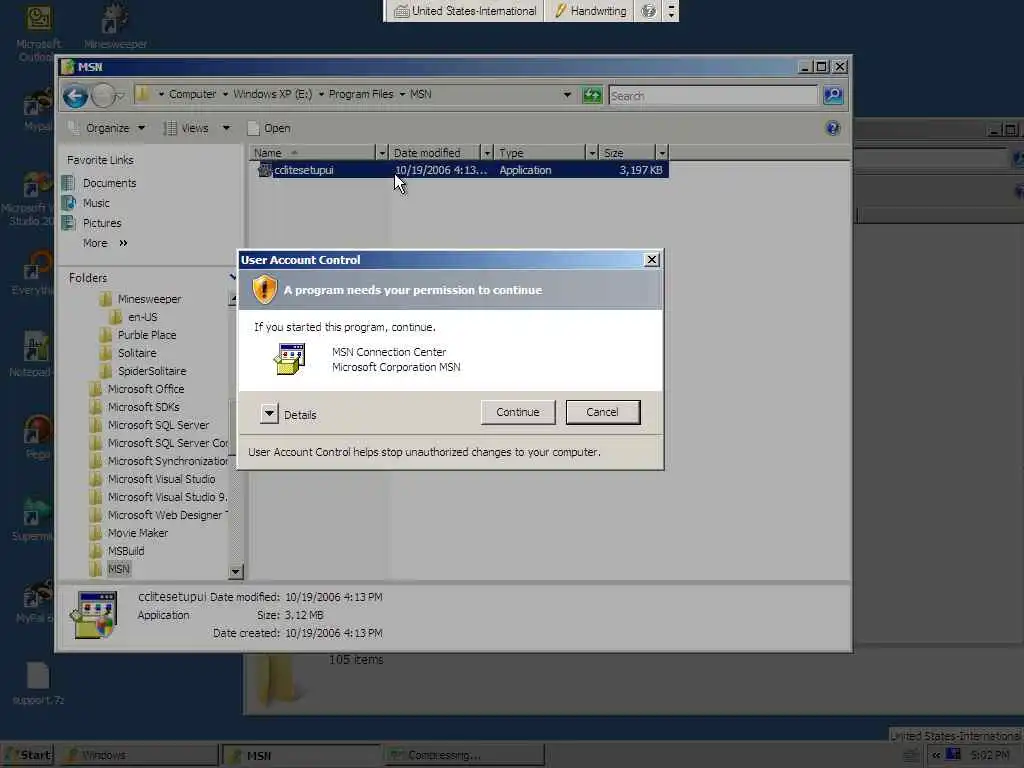This screenshot has width=1024, height=768.
Task: Click the Search magnifier button
Action: point(833,96)
